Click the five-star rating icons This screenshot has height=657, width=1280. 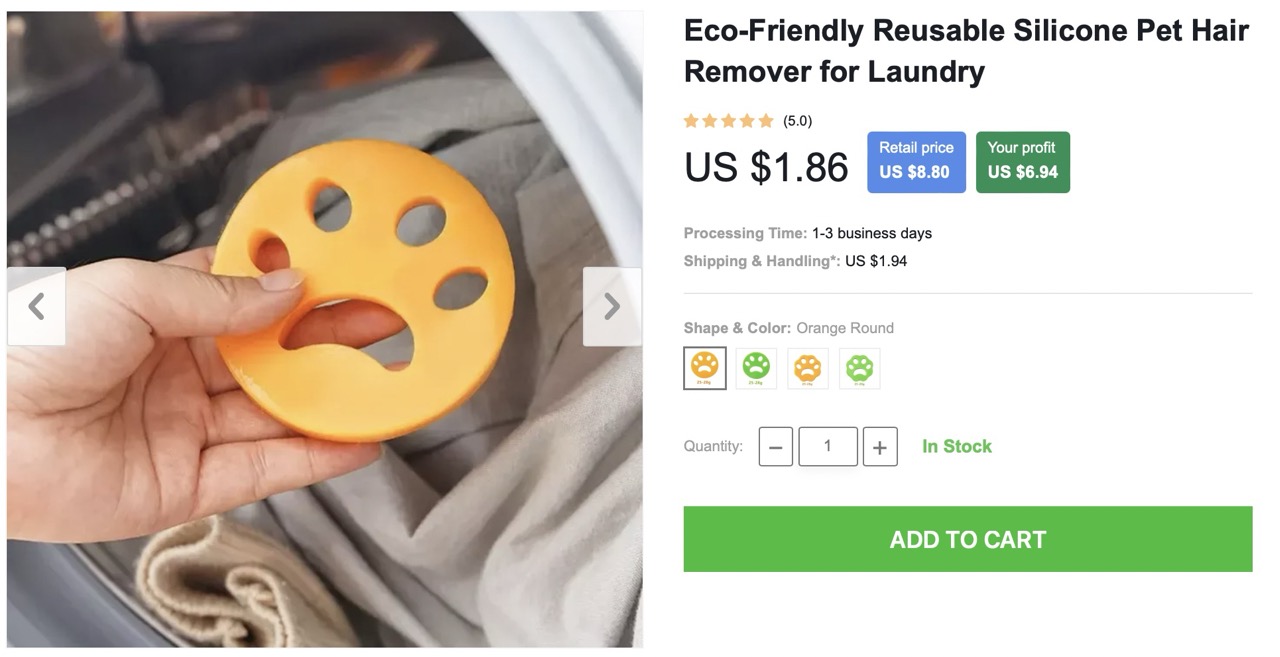[729, 121]
